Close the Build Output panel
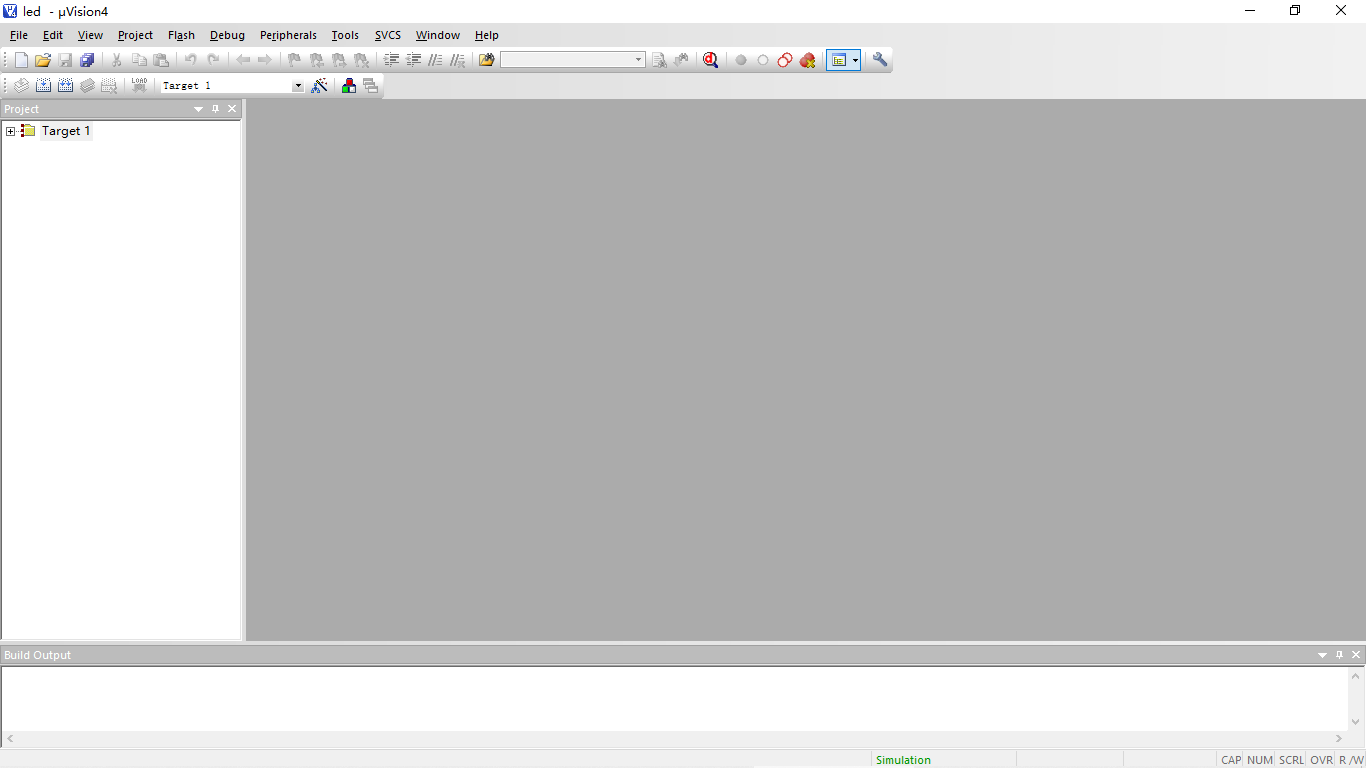Screen dimensions: 1366x768 pos(1356,655)
